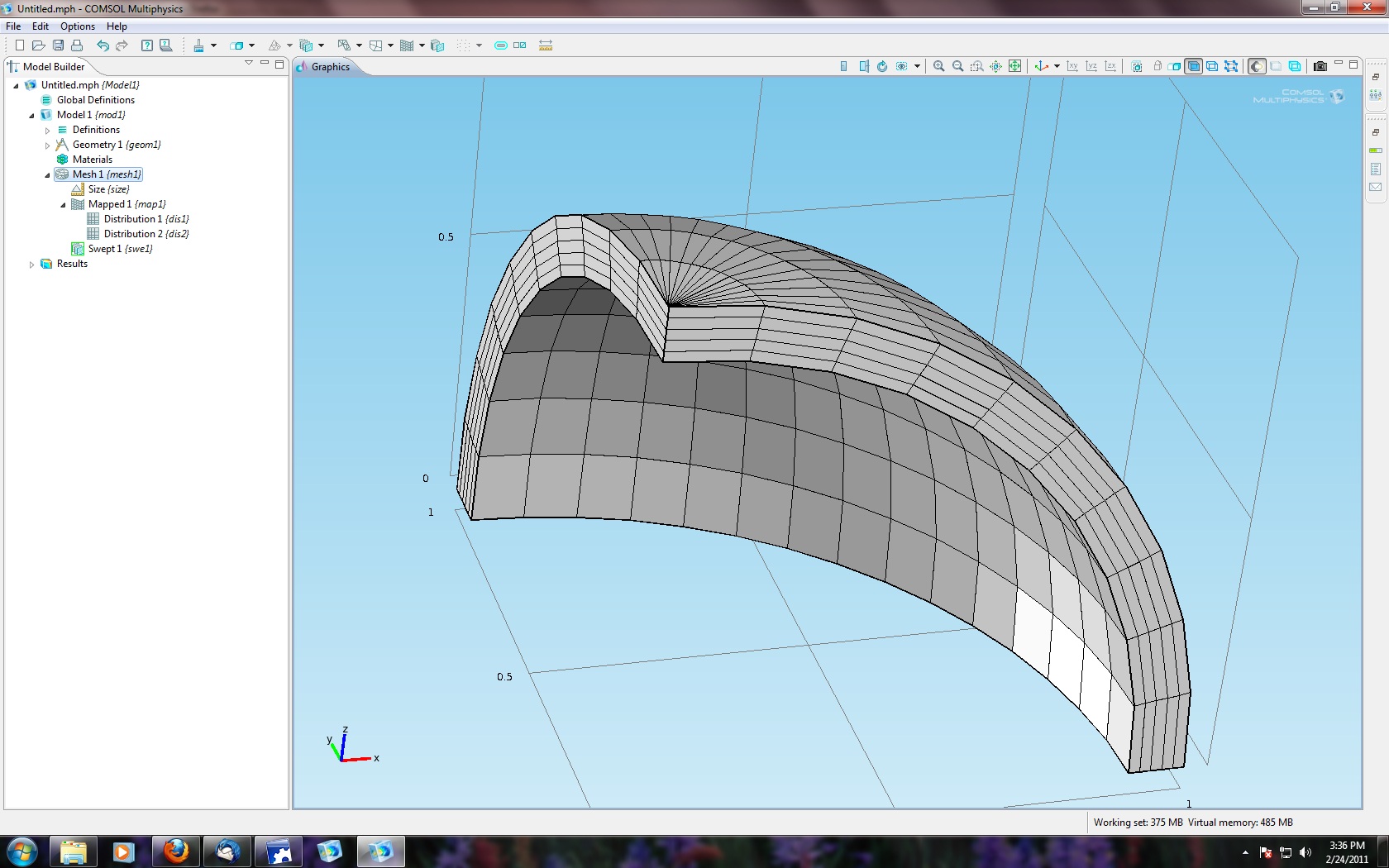1389x868 pixels.
Task: Open the progress bar view icon
Action: [x=1375, y=150]
